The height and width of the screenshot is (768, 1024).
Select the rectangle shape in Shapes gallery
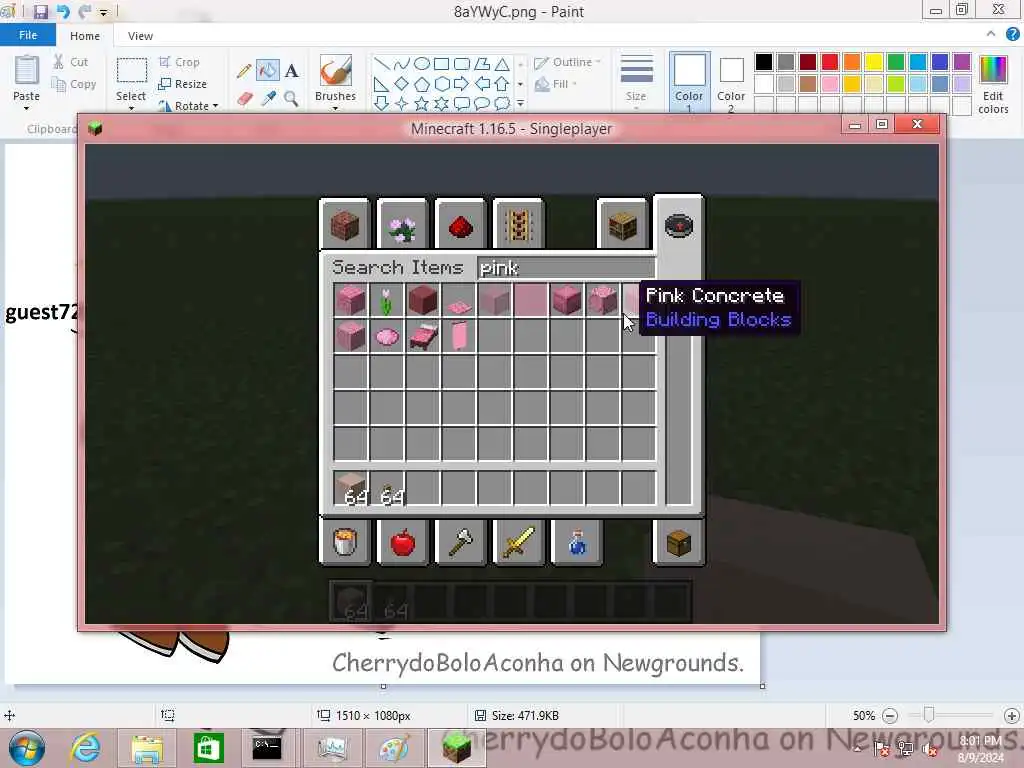(441, 63)
